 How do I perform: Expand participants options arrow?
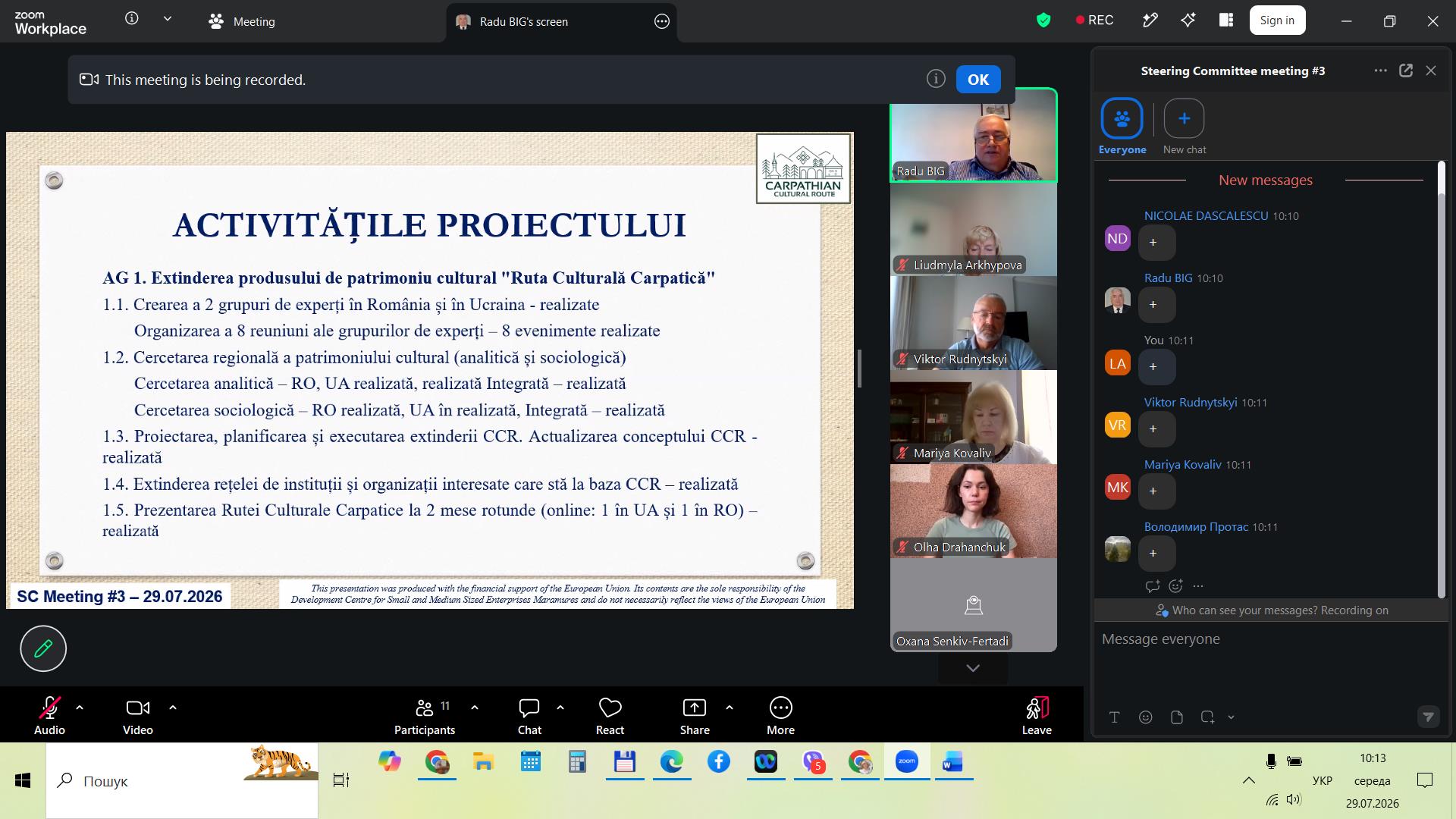click(x=475, y=708)
